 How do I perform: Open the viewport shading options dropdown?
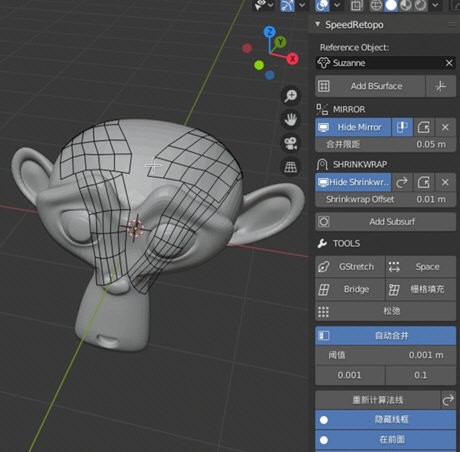(435, 5)
